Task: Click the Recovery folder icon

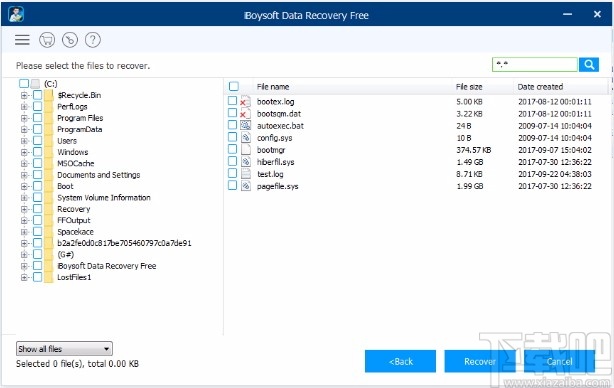Action: (x=49, y=209)
